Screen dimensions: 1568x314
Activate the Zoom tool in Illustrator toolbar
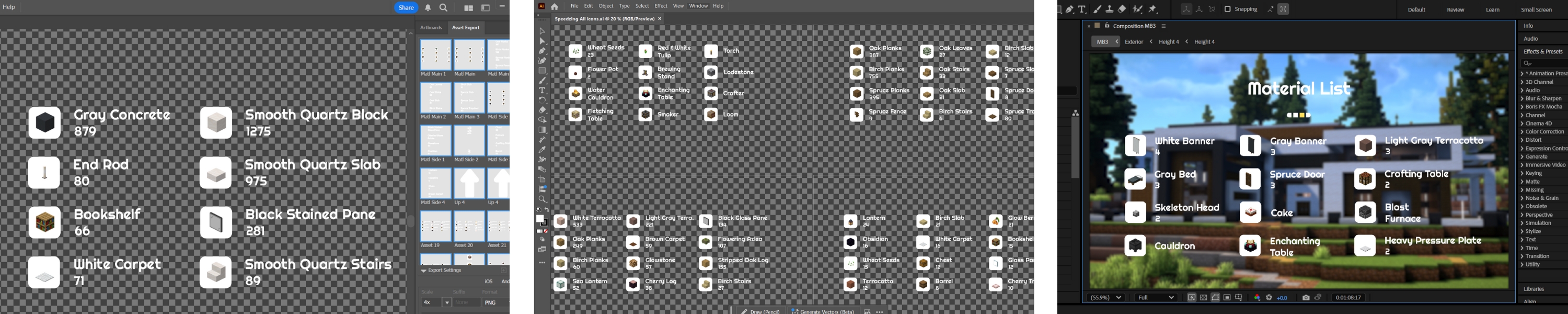541,199
